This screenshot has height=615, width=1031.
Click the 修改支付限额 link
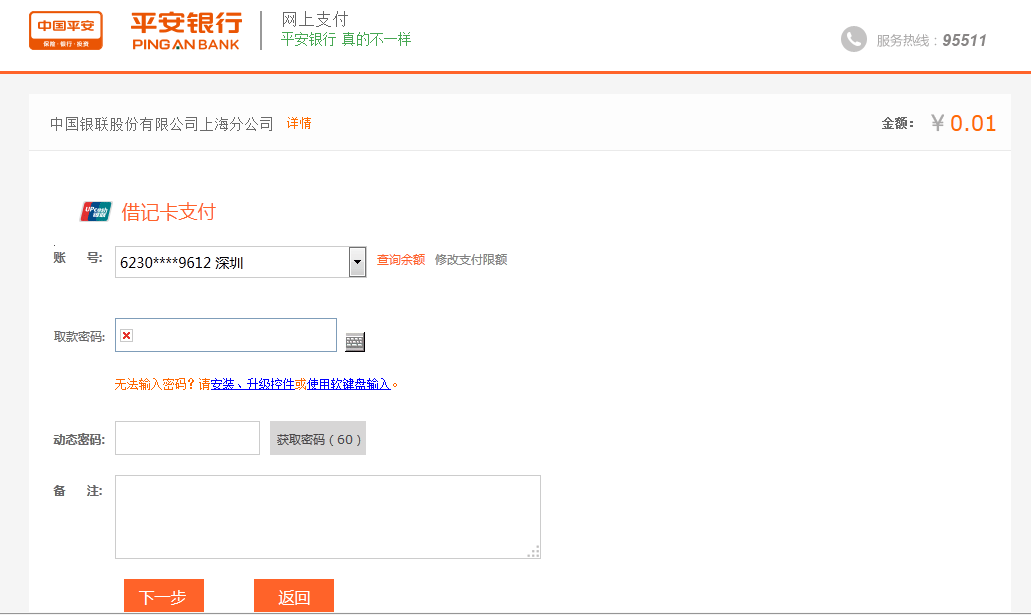(x=471, y=260)
